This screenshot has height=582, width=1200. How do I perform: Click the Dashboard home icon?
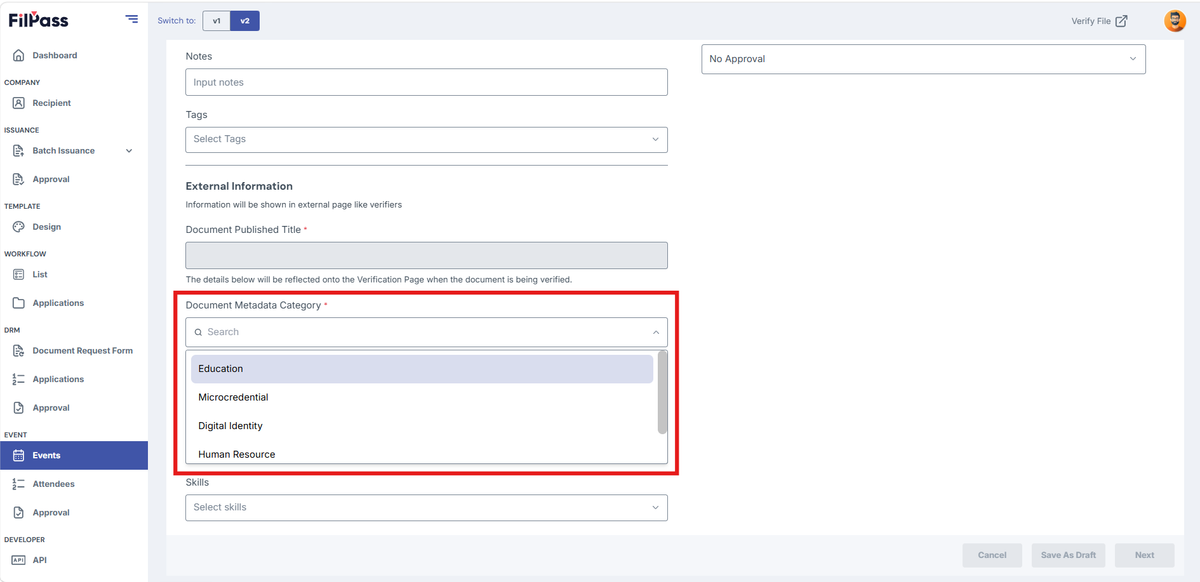tap(18, 55)
